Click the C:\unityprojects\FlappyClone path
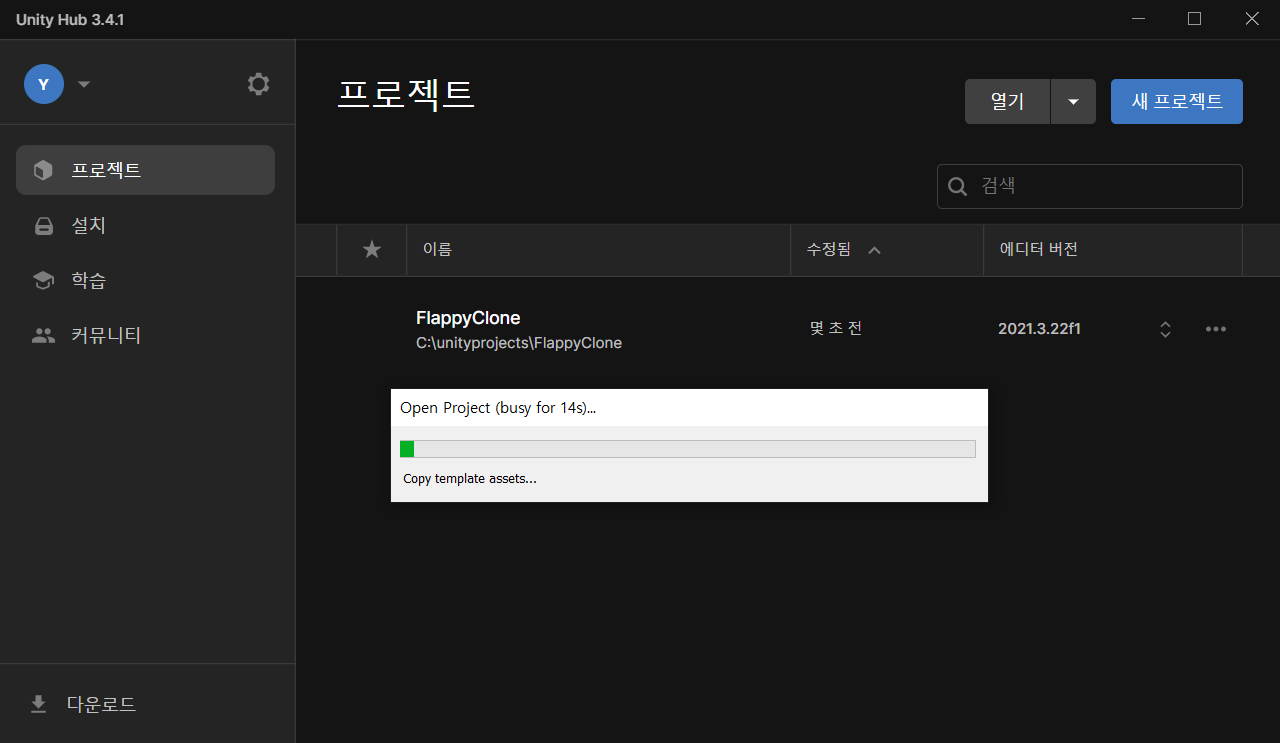Image resolution: width=1280 pixels, height=743 pixels. (x=519, y=343)
